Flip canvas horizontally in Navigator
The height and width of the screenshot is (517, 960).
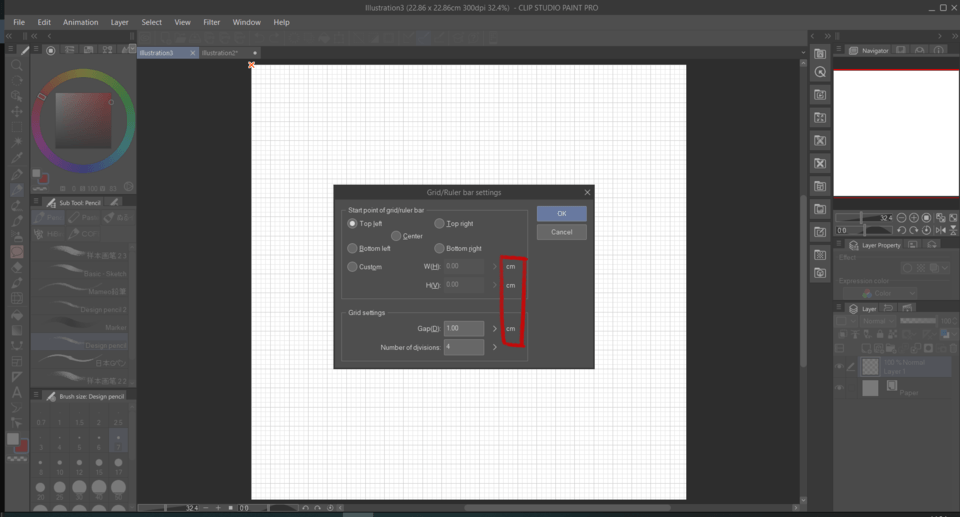pyautogui.click(x=940, y=230)
